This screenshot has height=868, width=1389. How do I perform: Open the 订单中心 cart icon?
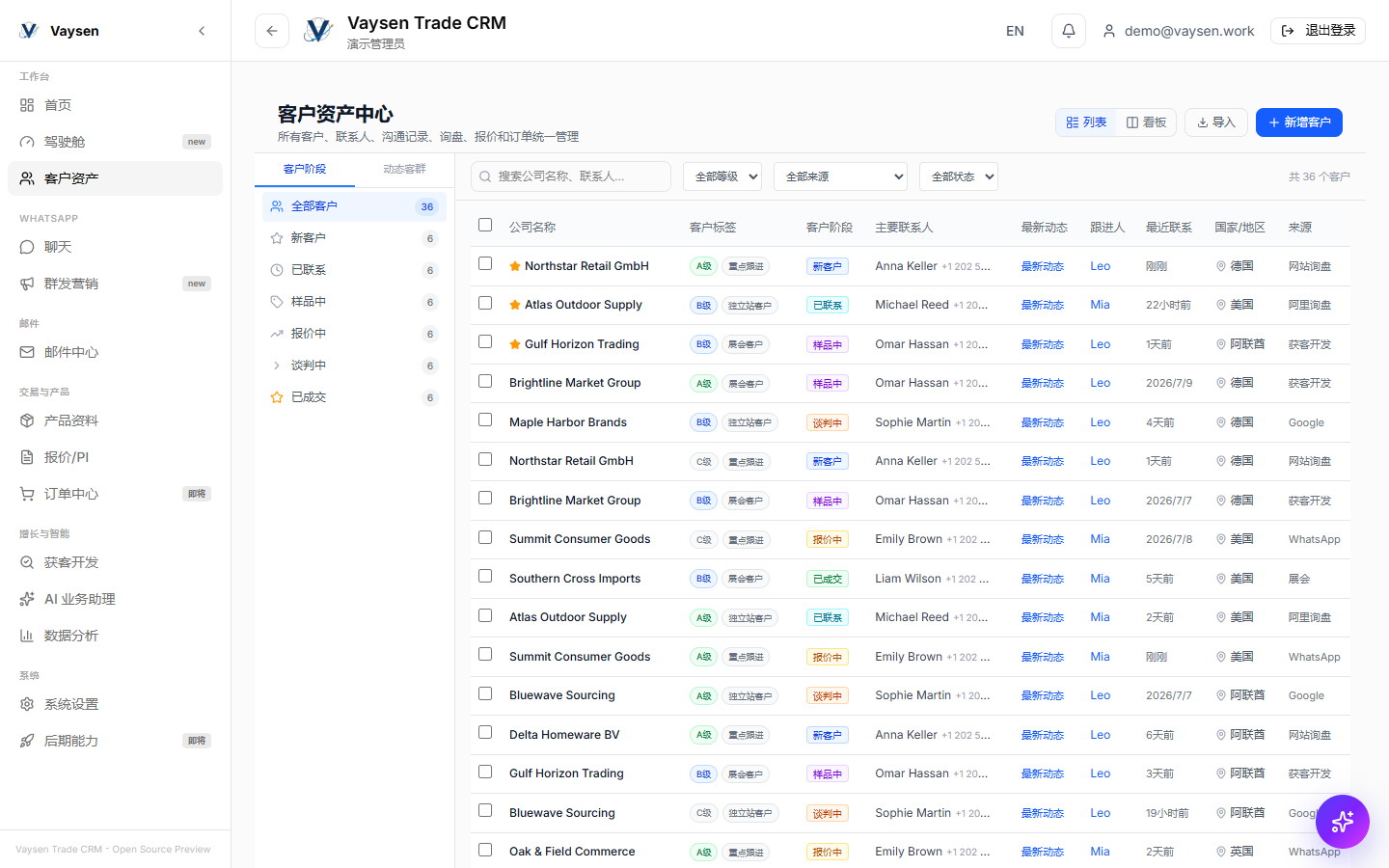click(x=27, y=494)
